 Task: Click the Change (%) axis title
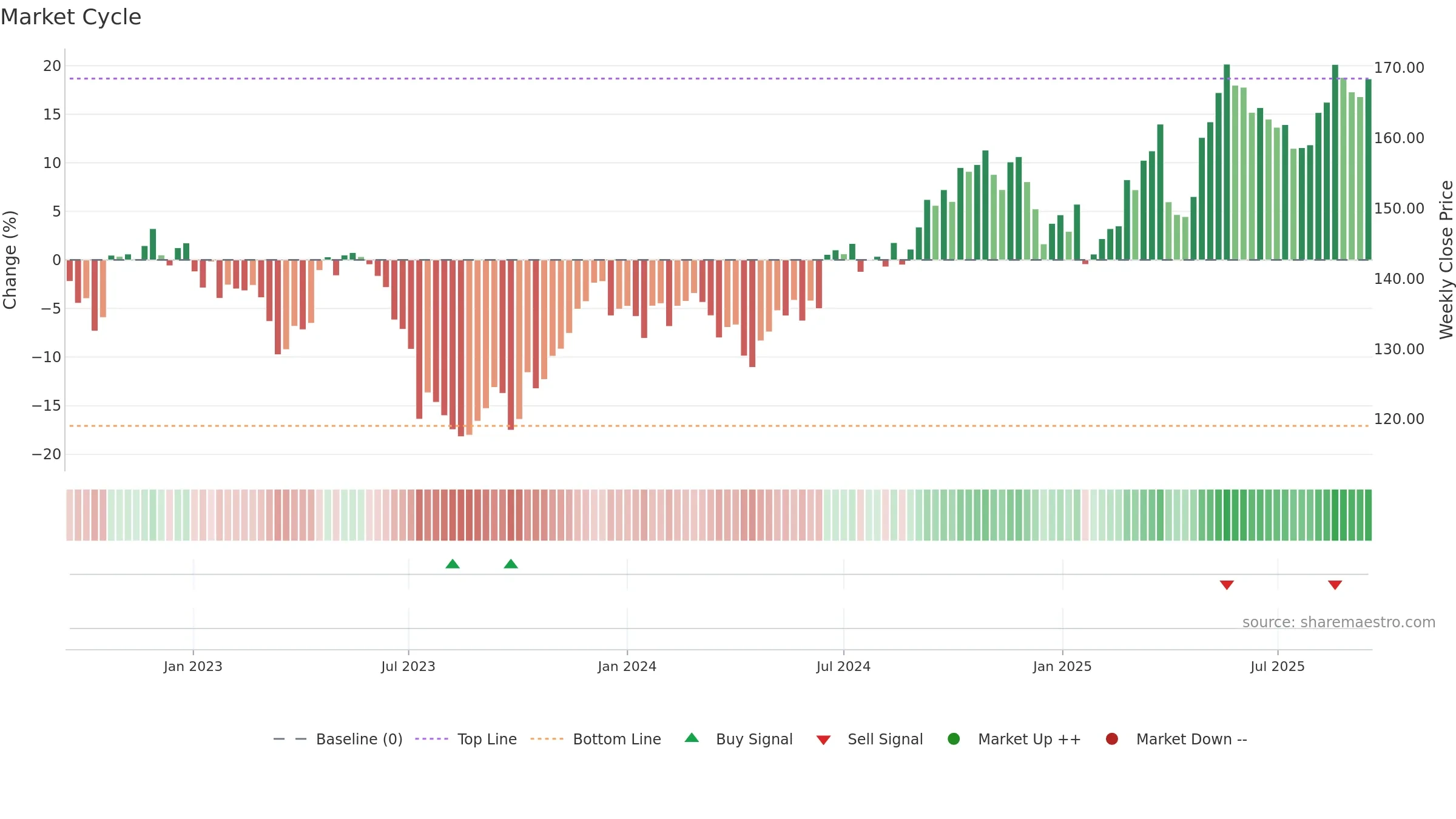pyautogui.click(x=10, y=260)
